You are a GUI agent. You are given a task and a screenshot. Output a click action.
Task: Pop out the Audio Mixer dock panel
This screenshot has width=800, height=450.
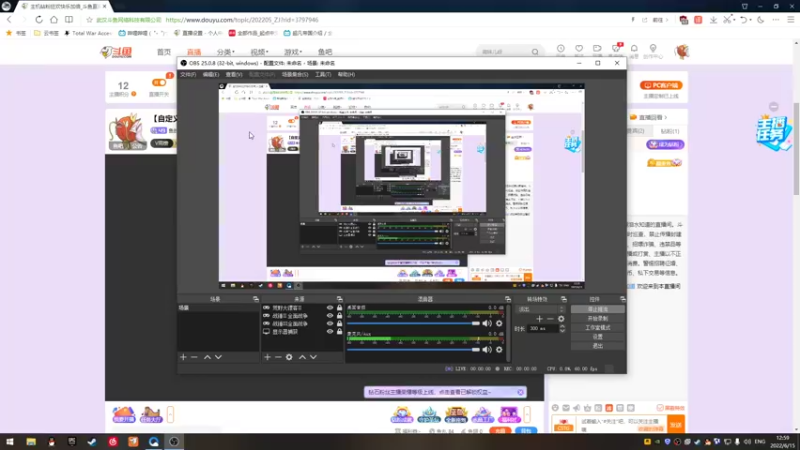tap(508, 299)
